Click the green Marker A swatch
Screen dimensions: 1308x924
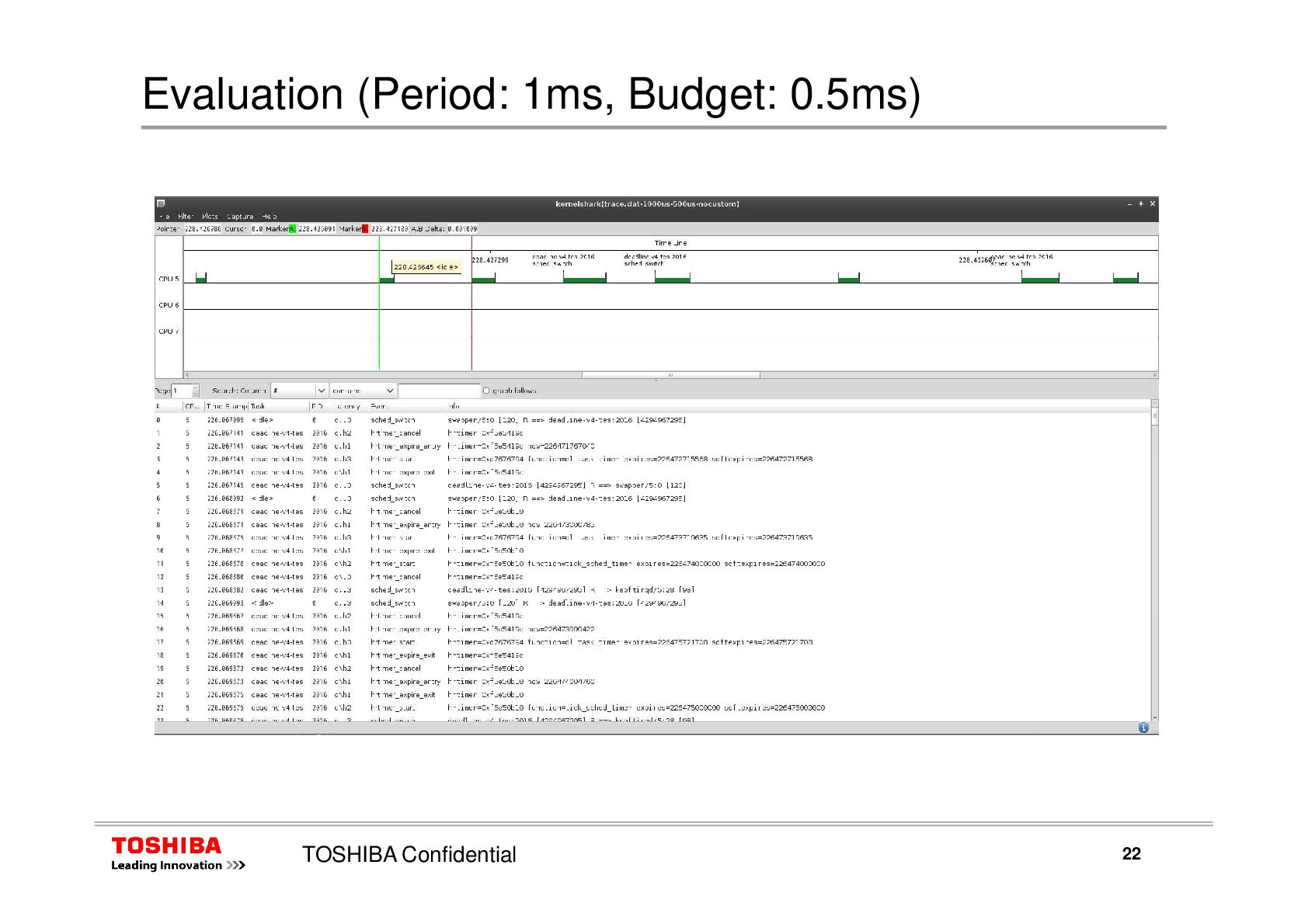292,229
